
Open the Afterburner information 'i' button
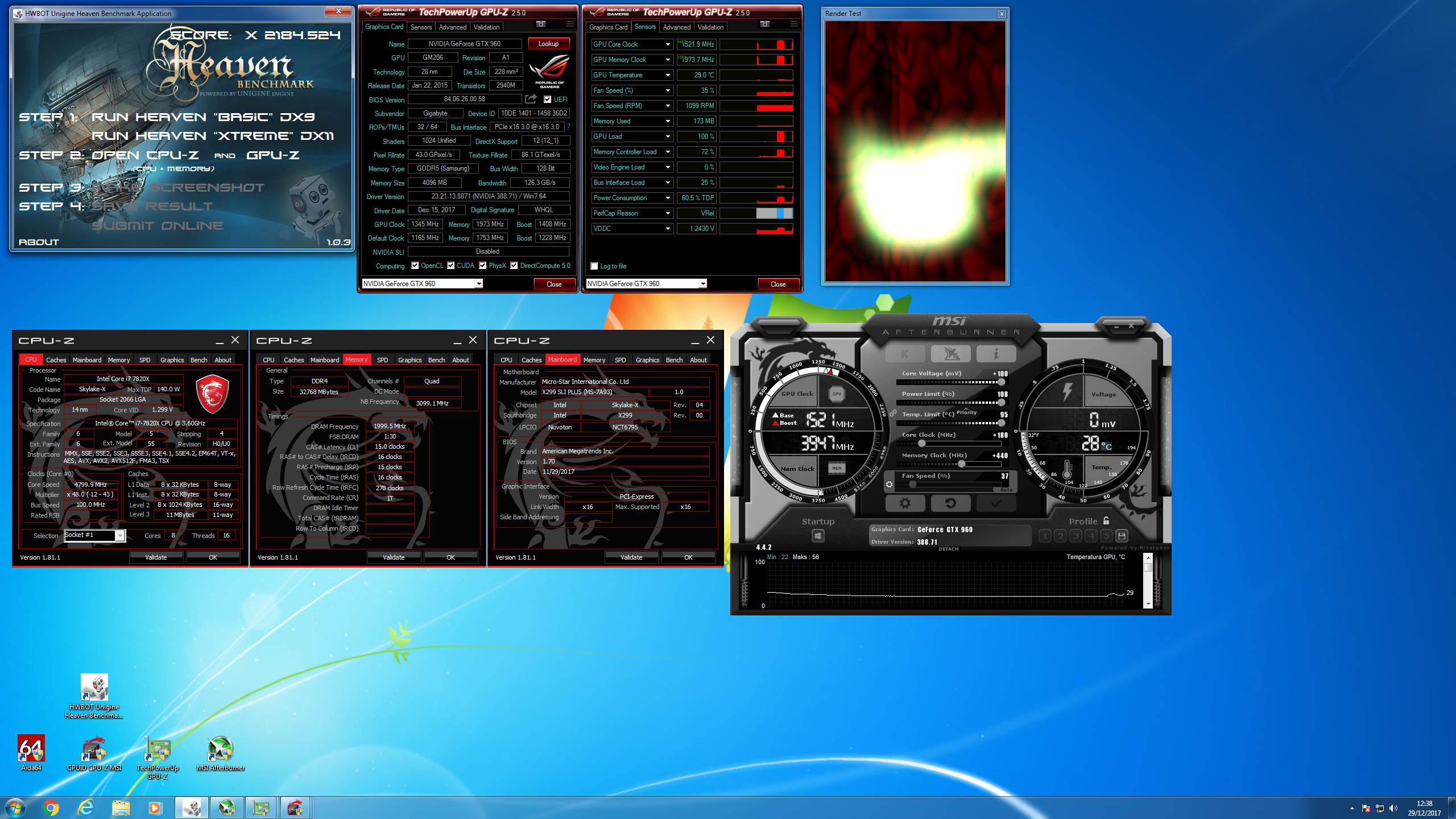[996, 354]
